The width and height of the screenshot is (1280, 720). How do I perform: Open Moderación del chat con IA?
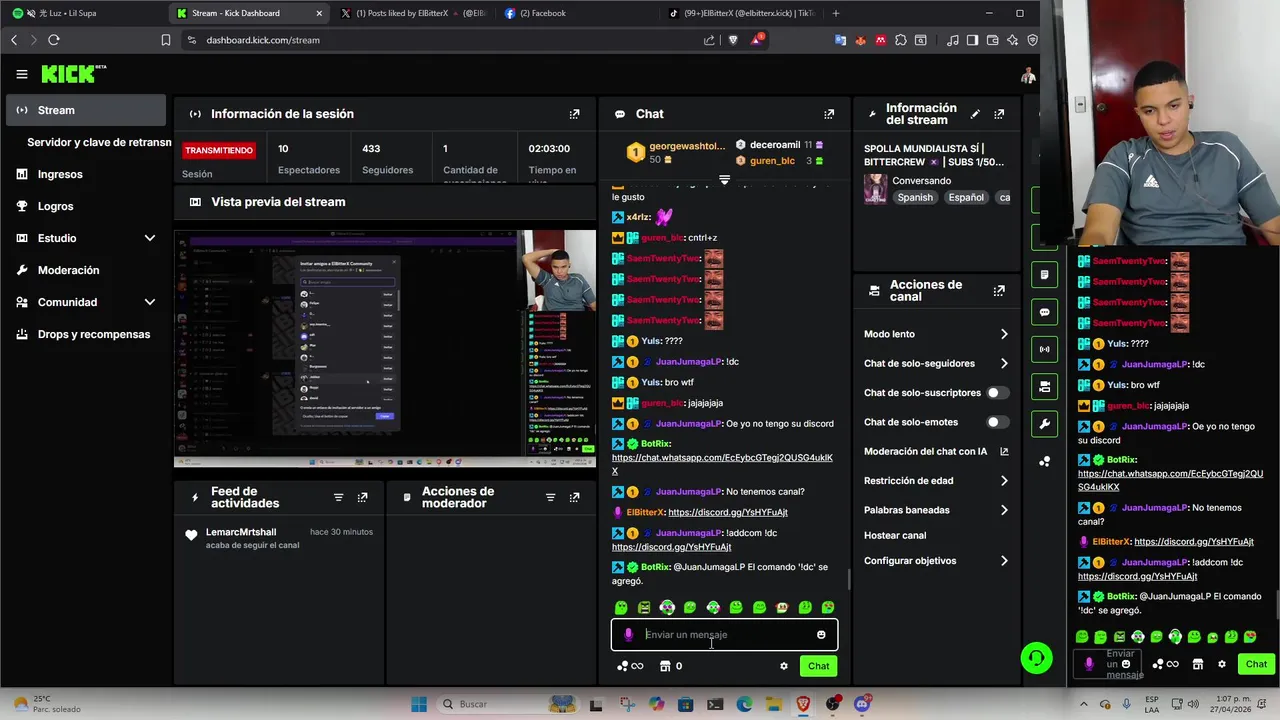pos(936,451)
